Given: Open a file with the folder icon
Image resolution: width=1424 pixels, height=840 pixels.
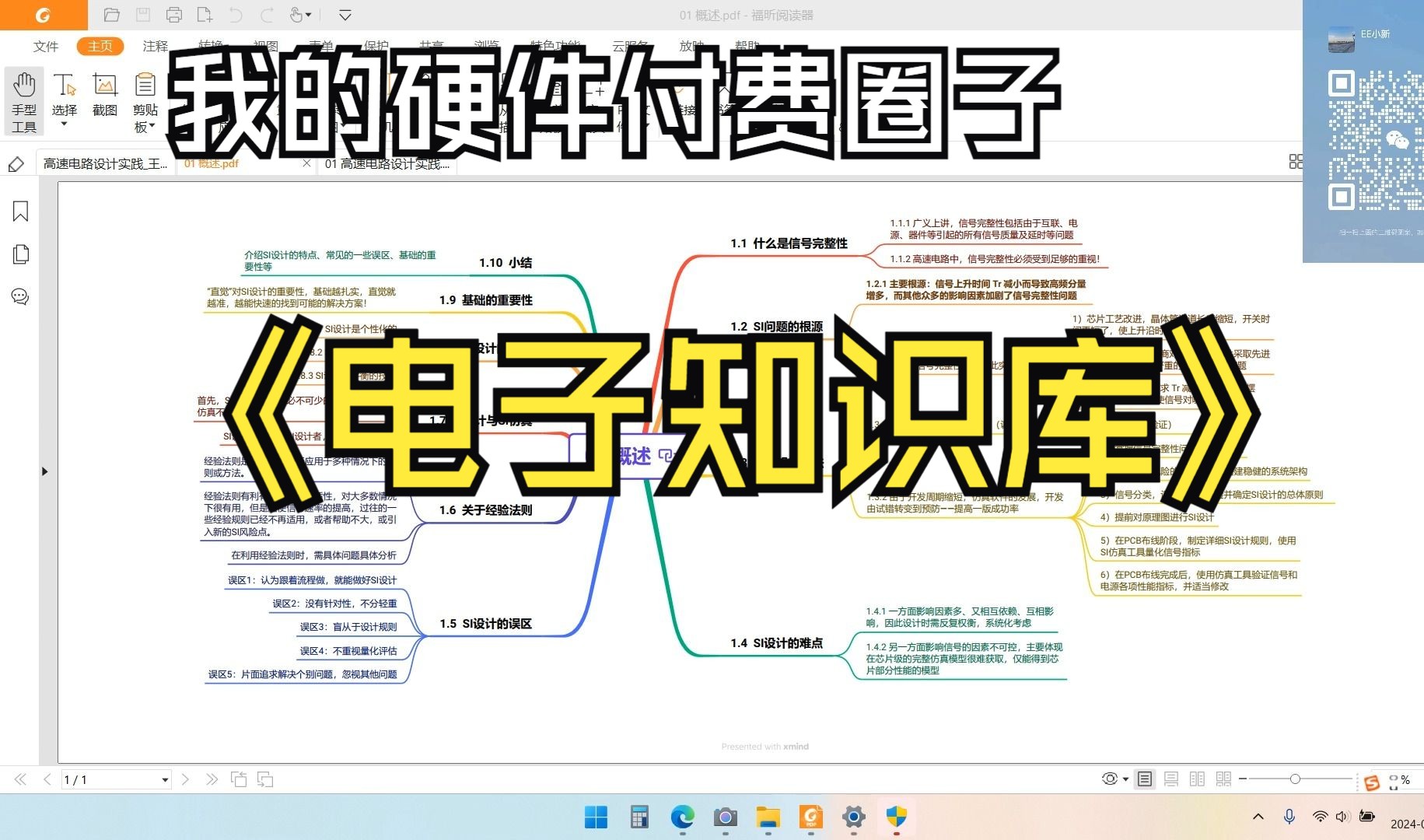Looking at the screenshot, I should [111, 15].
